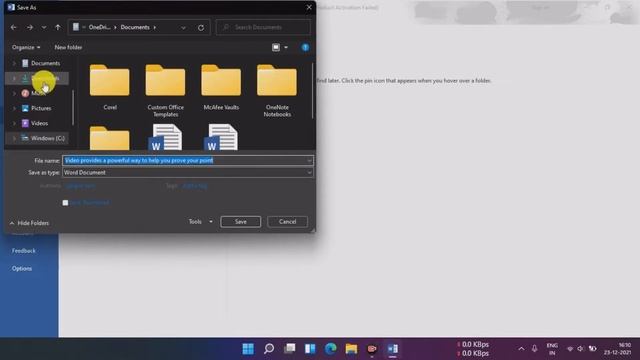Screen dimensions: 640x360
Task: Click the Save button
Action: (x=240, y=222)
